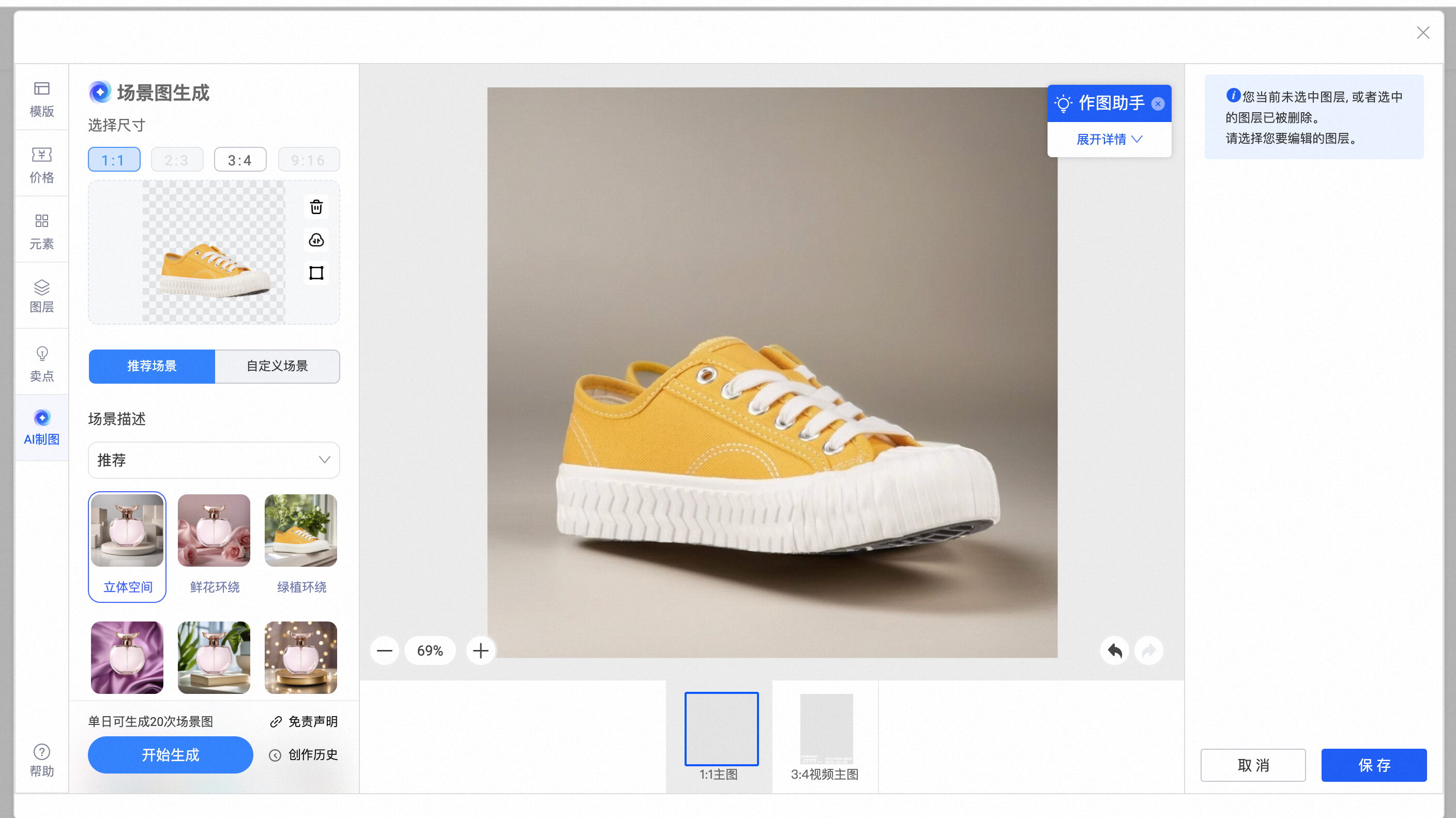Switch to the 自定义场景 tab
Image resolution: width=1456 pixels, height=818 pixels.
coord(277,366)
